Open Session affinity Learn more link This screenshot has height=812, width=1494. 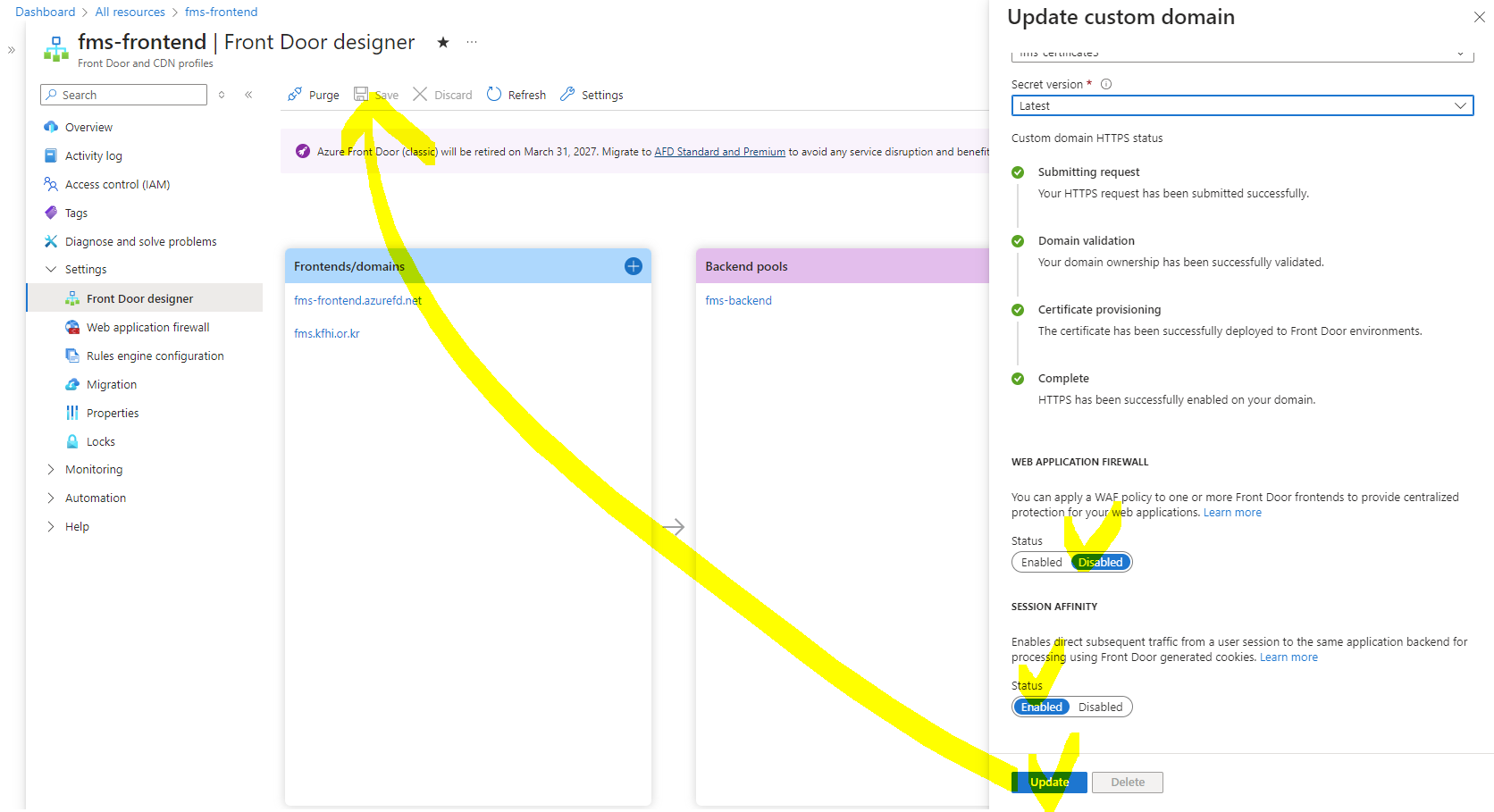click(x=1288, y=657)
